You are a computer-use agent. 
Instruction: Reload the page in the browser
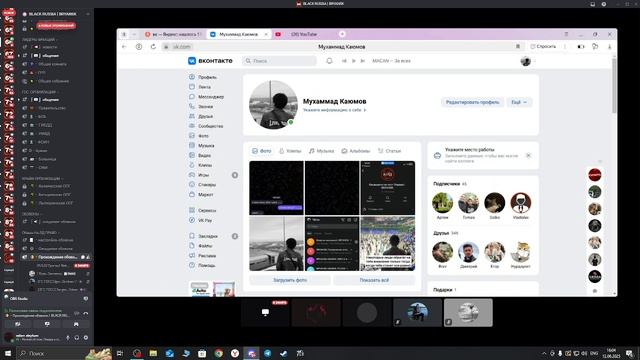click(153, 47)
